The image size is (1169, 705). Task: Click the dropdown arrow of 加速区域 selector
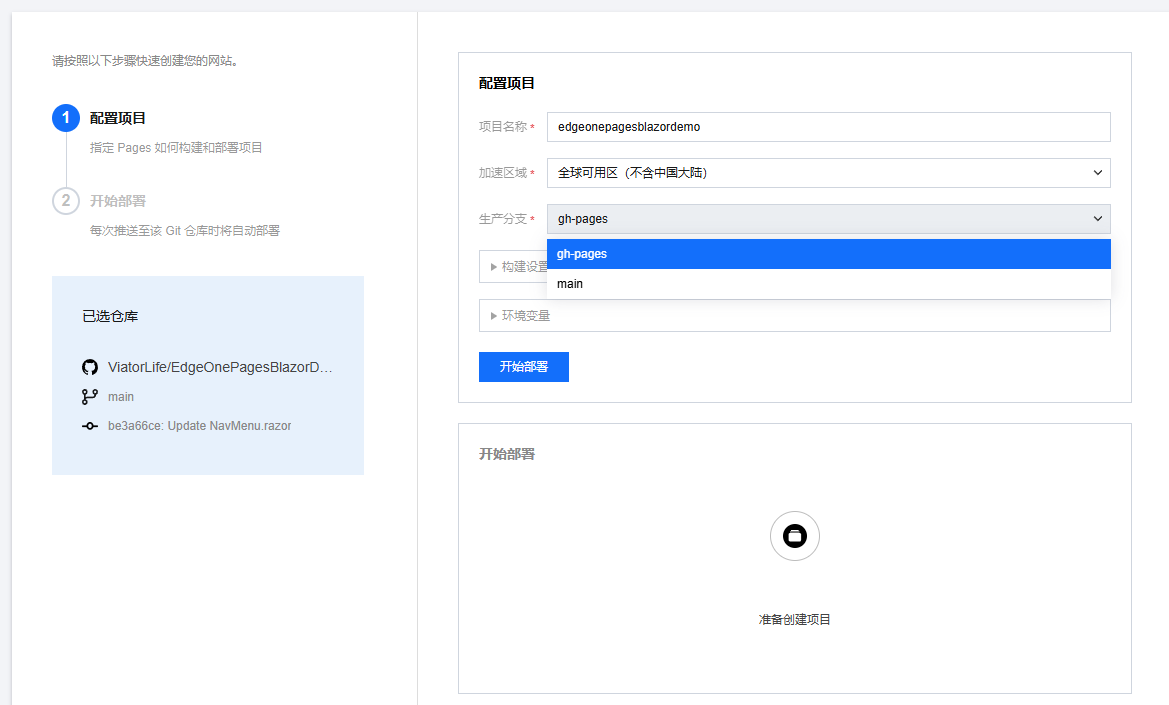(1097, 172)
